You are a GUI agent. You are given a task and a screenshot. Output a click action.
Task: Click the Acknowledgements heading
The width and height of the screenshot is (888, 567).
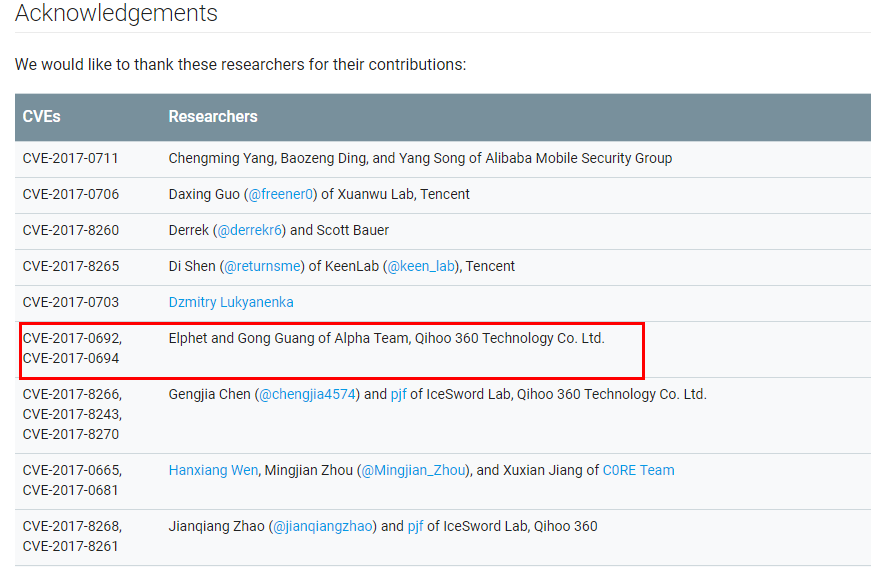(x=116, y=14)
